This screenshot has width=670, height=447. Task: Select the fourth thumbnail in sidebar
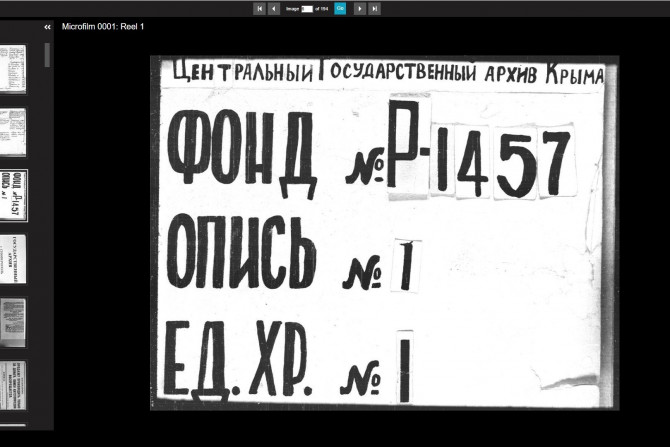pyautogui.click(x=13, y=259)
